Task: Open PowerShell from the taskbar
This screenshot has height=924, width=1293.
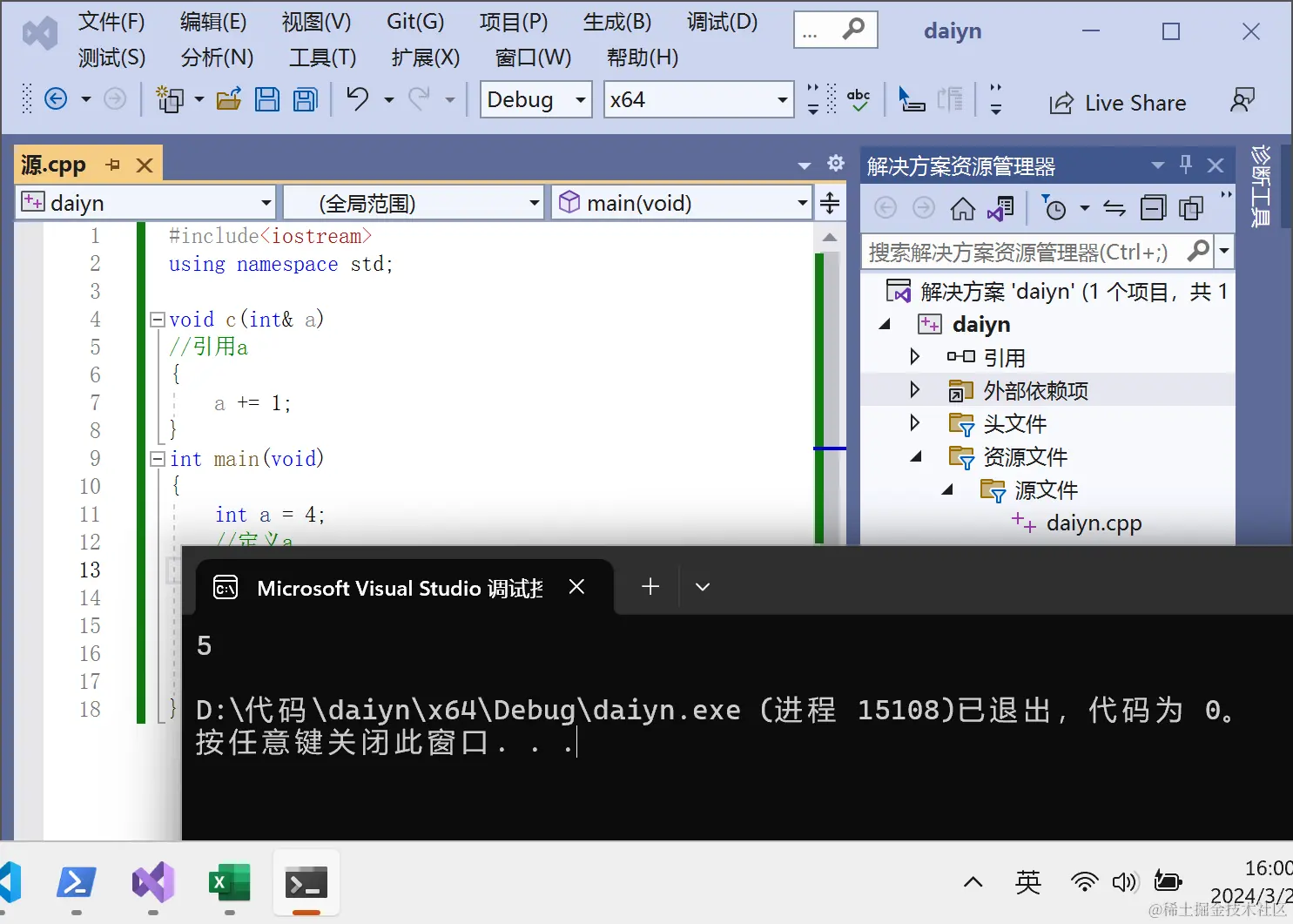Action: pyautogui.click(x=77, y=883)
